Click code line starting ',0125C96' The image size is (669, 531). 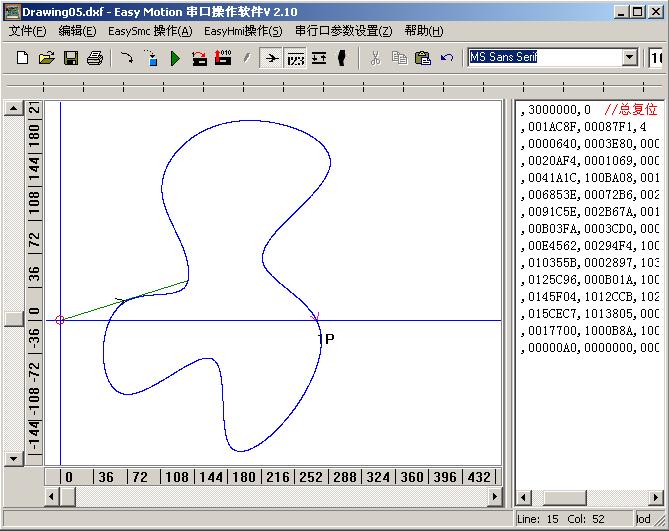(589, 280)
